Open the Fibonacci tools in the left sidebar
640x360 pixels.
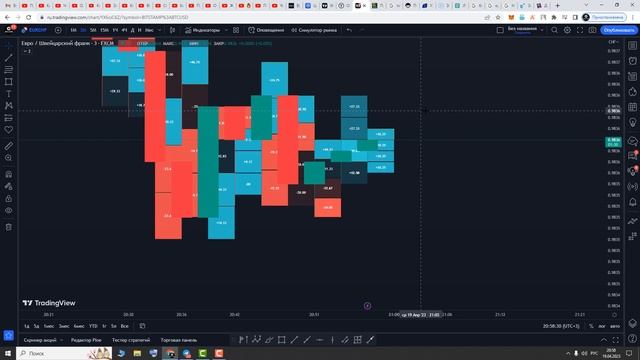pyautogui.click(x=9, y=70)
